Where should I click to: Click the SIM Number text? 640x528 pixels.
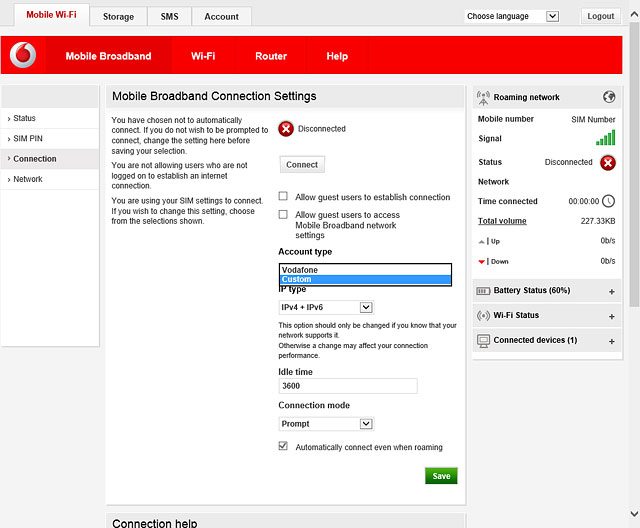pos(593,120)
